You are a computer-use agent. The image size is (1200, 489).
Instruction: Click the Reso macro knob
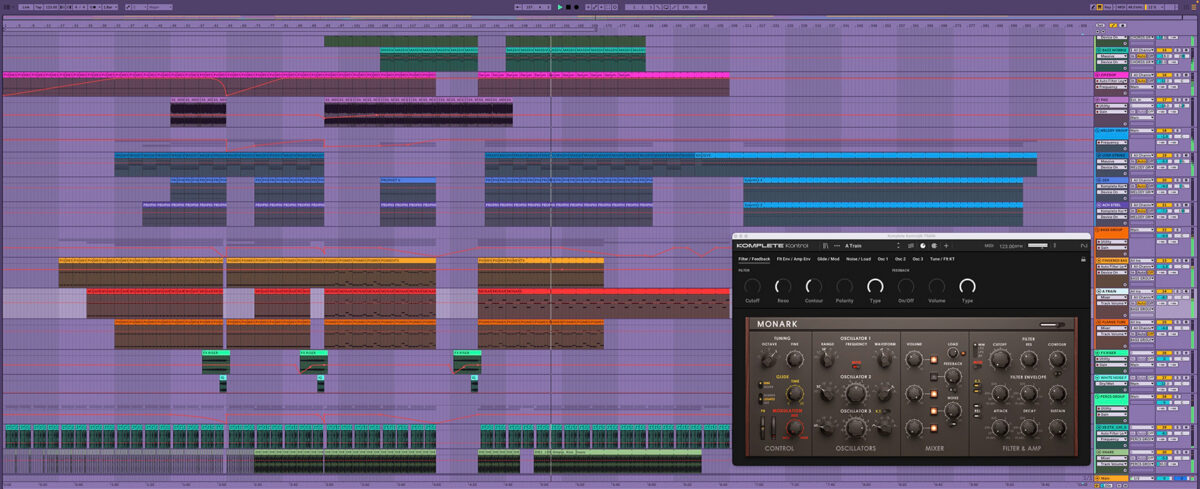point(783,286)
